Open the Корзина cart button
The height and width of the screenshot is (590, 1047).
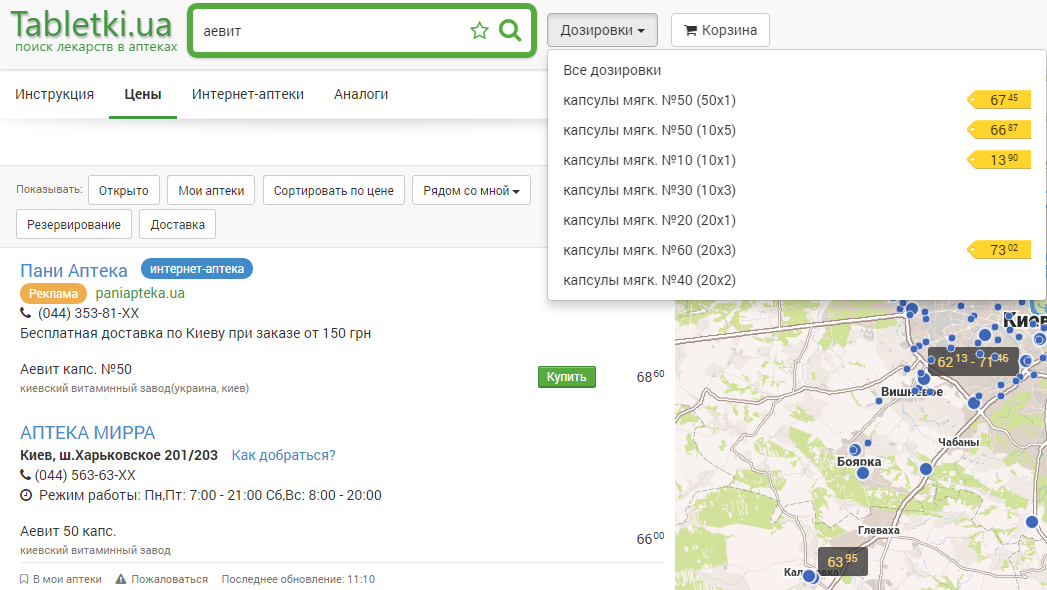click(x=720, y=30)
